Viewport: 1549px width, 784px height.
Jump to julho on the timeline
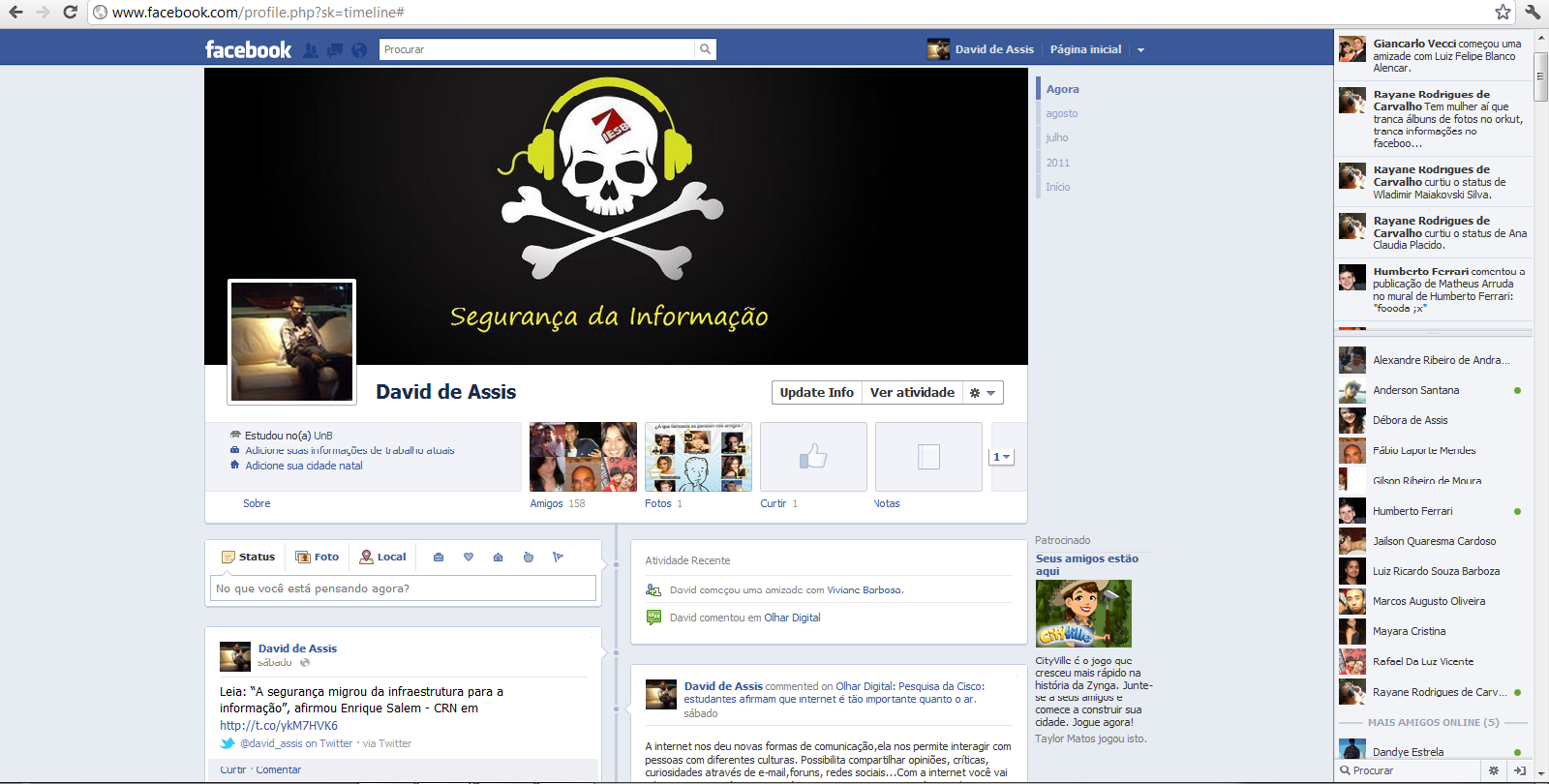coord(1056,137)
